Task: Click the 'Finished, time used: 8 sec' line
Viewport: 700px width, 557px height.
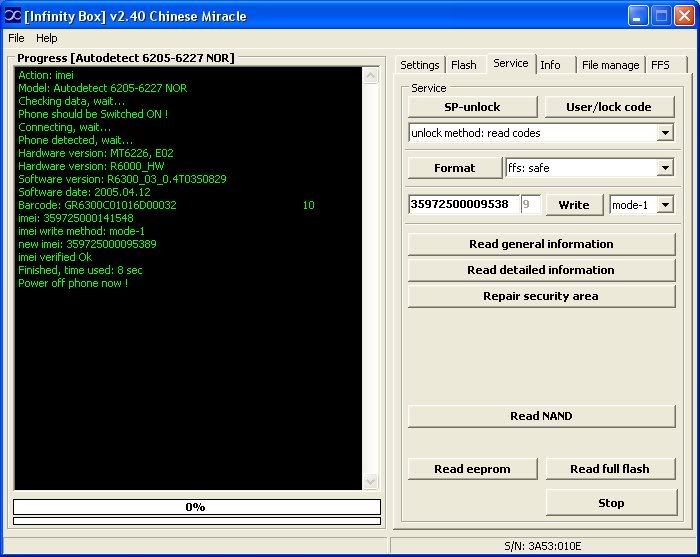Action: tap(80, 270)
